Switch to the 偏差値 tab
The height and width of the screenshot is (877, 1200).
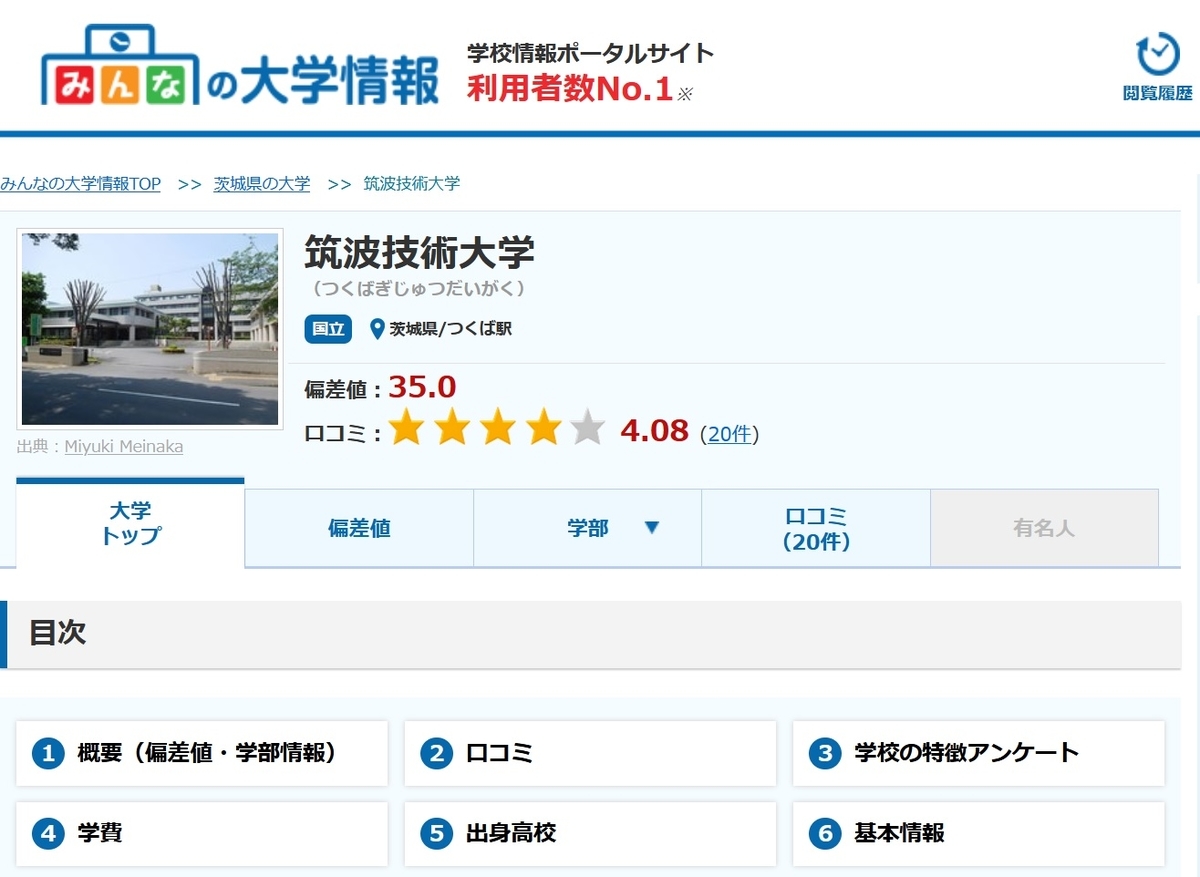[x=359, y=528]
